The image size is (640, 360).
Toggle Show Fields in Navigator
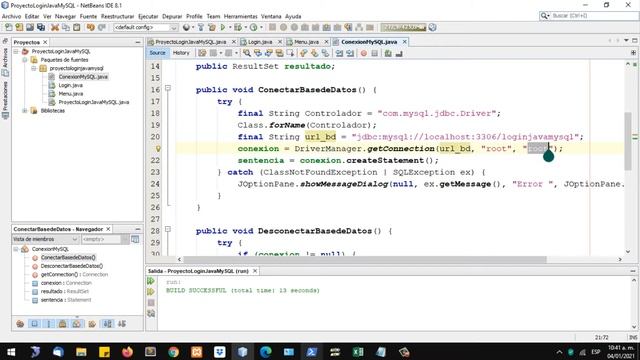35,324
